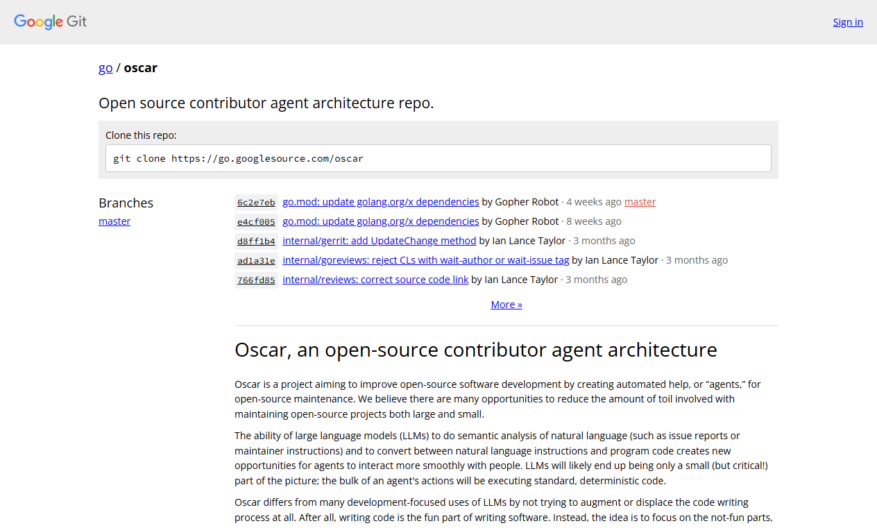Viewport: 877px width, 528px height.
Task: Expand commit list with More » link
Action: tap(506, 305)
